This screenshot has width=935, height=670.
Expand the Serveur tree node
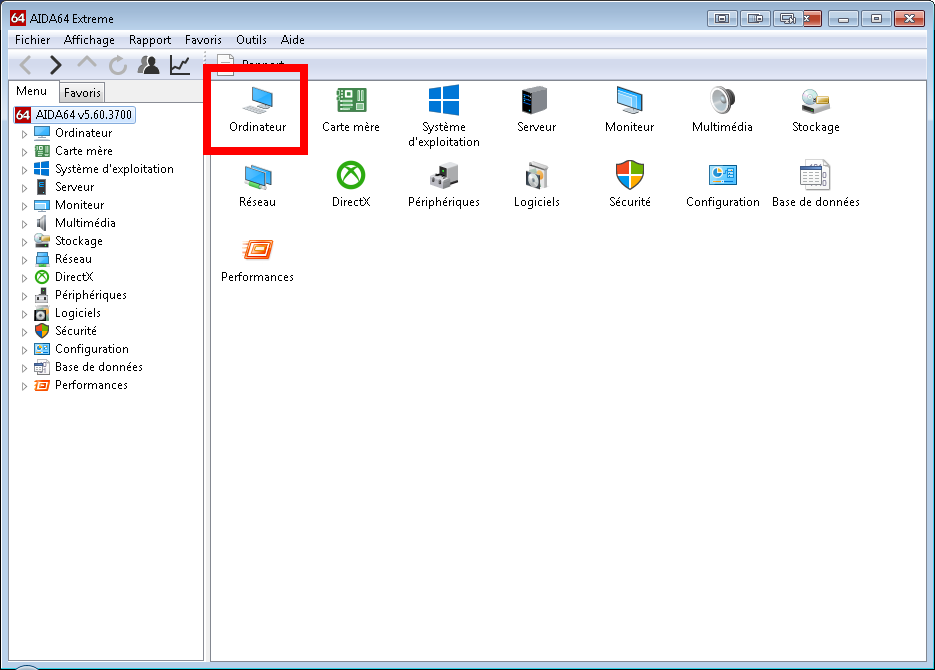[24, 187]
